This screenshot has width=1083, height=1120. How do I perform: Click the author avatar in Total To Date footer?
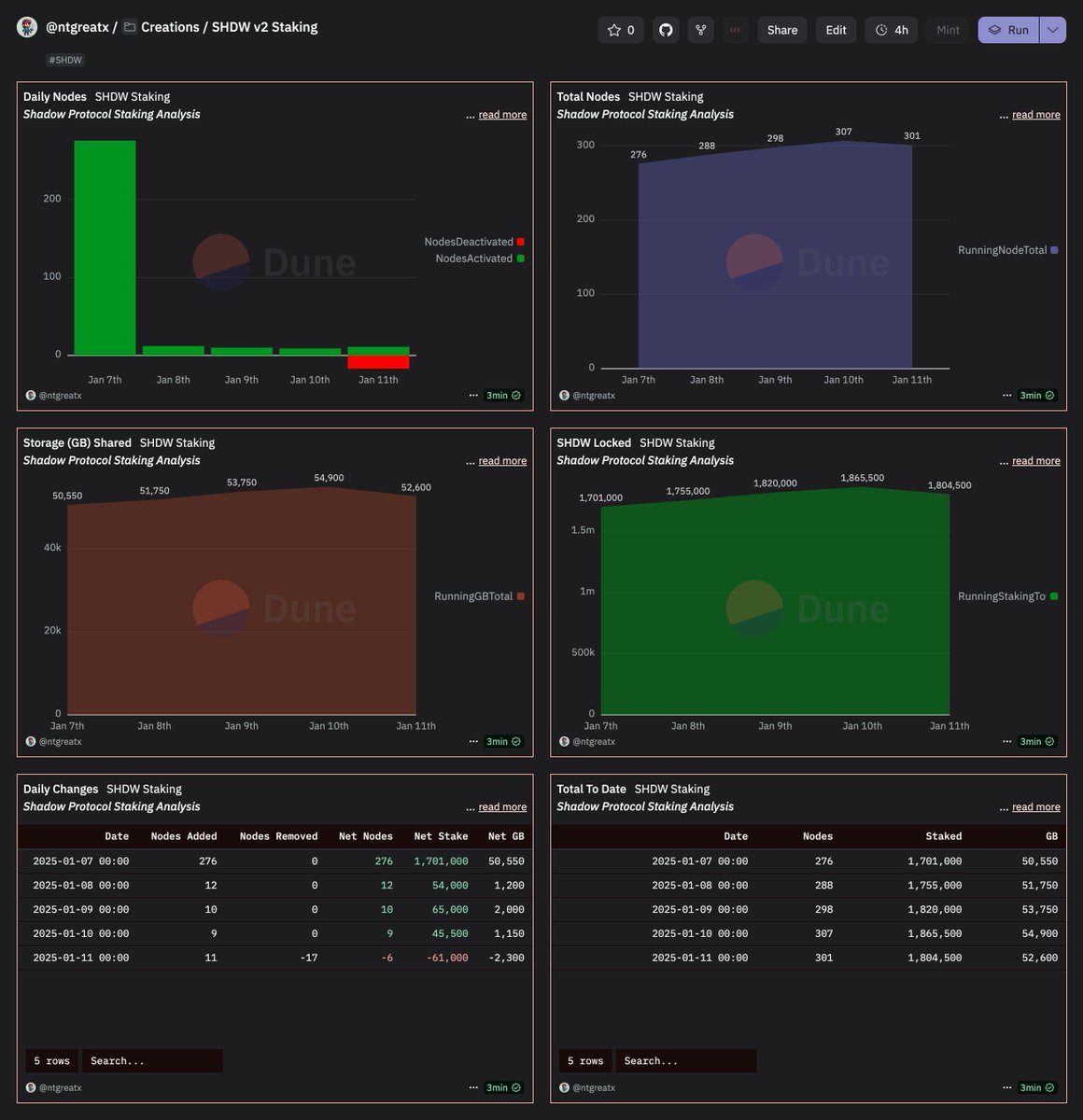coord(564,1088)
